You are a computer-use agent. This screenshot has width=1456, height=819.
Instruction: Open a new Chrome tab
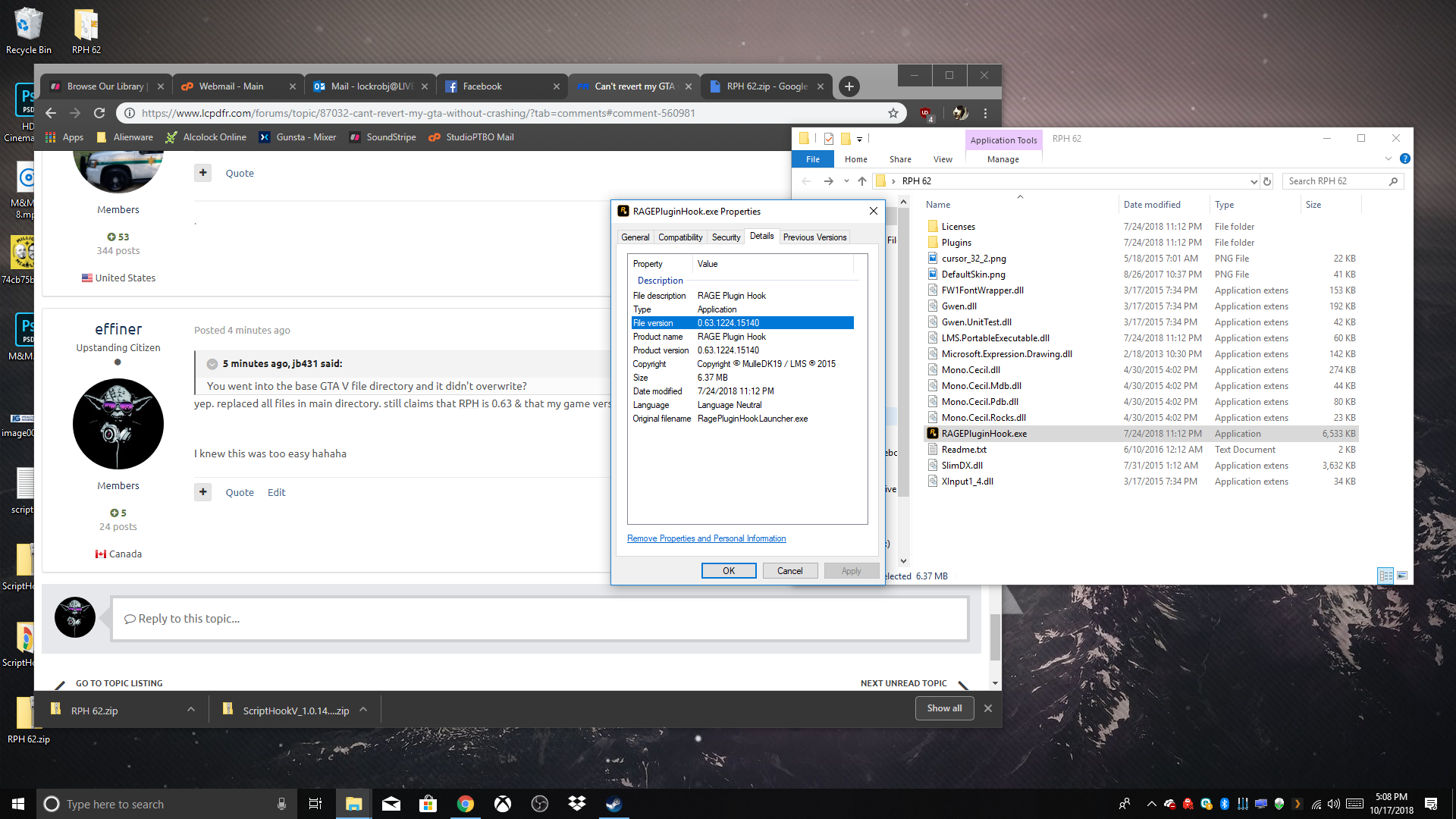tap(849, 86)
